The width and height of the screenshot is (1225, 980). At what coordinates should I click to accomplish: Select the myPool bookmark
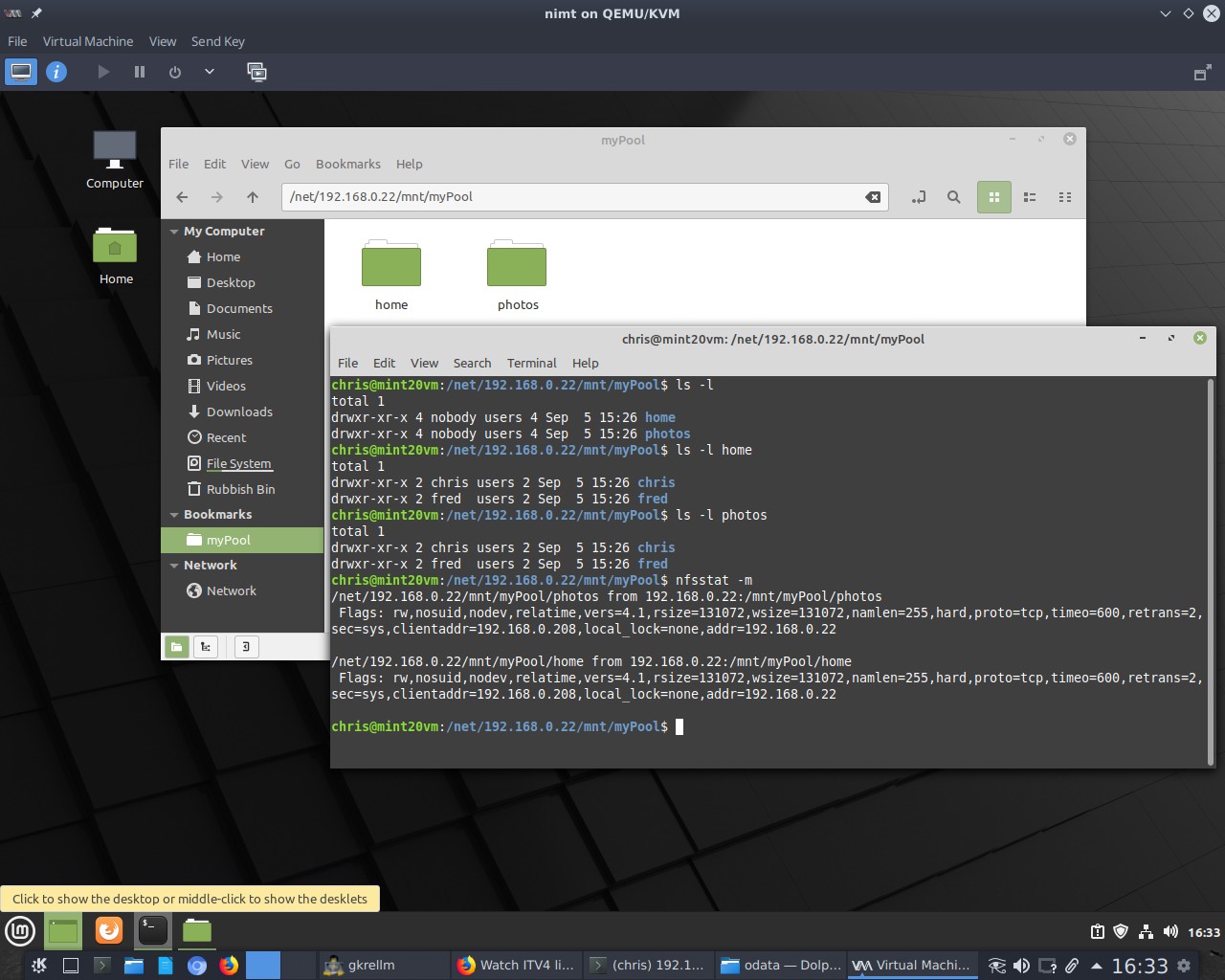pos(243,540)
